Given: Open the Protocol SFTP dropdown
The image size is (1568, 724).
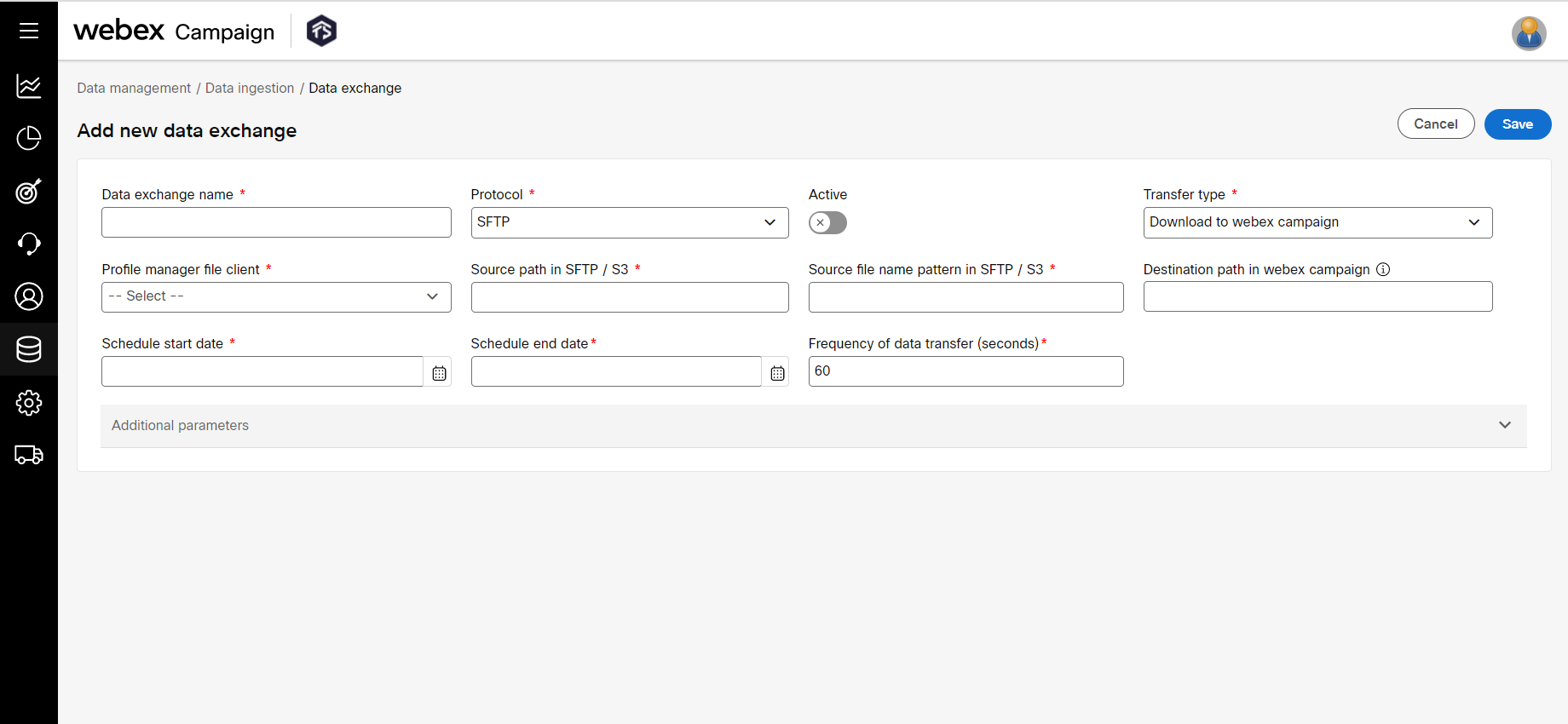Looking at the screenshot, I should 630,222.
